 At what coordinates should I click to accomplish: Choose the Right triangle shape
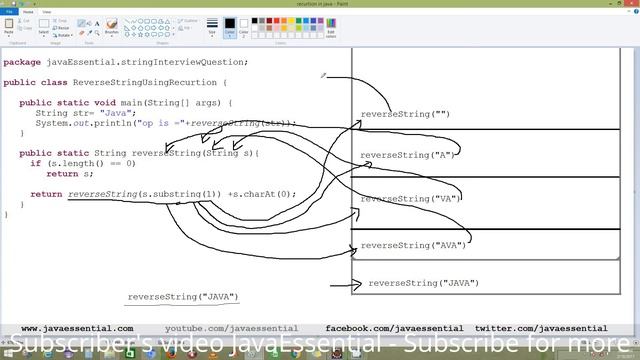(127, 28)
